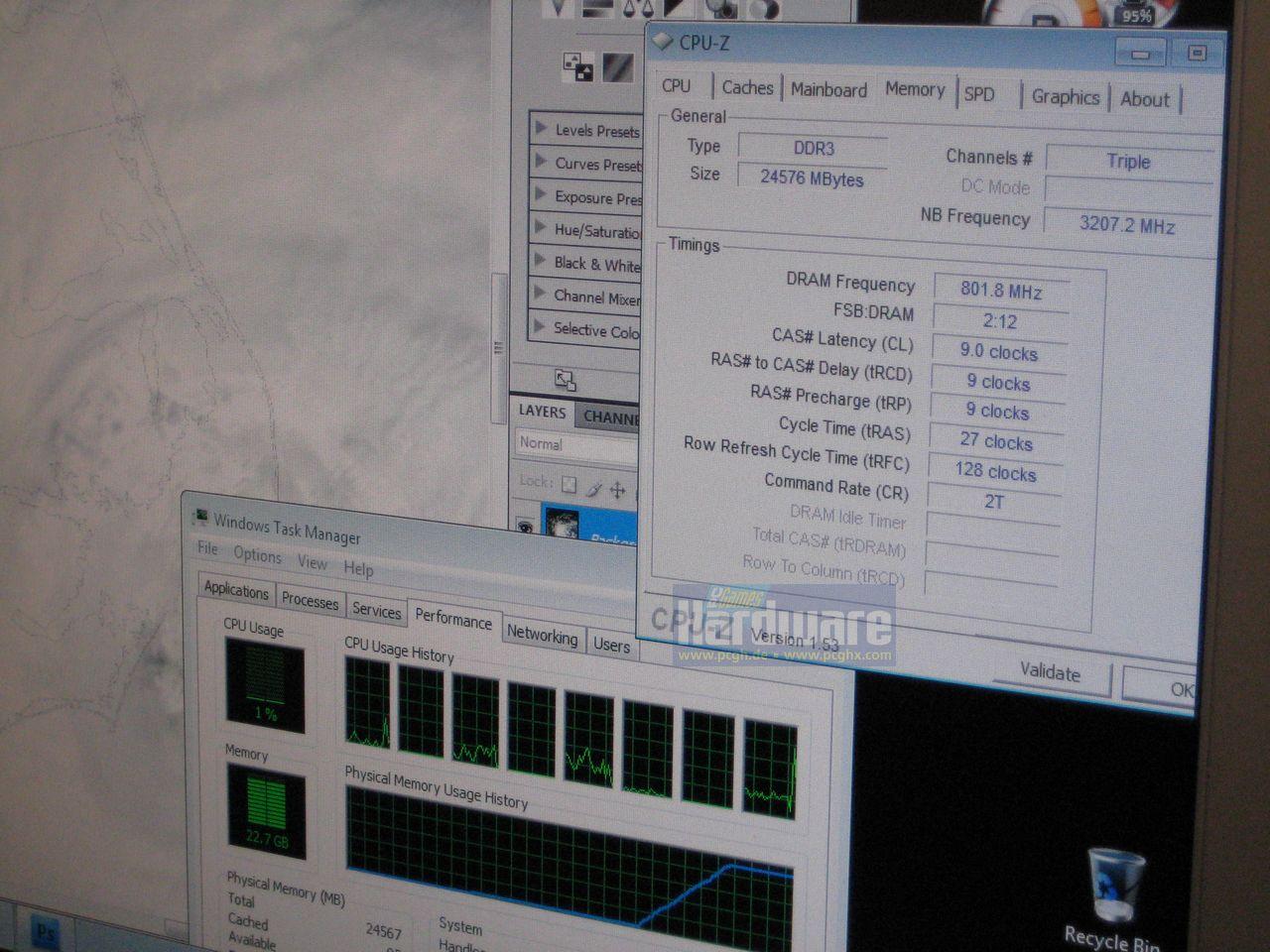Open Task Manager Options menu
Image resolution: width=1270 pixels, height=952 pixels.
pyautogui.click(x=258, y=555)
